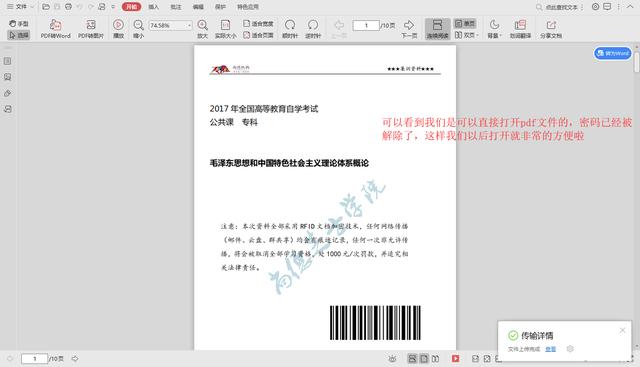This screenshot has height=367, width=640.
Task: Switch to the 插入 ribbon tab
Action: point(153,7)
